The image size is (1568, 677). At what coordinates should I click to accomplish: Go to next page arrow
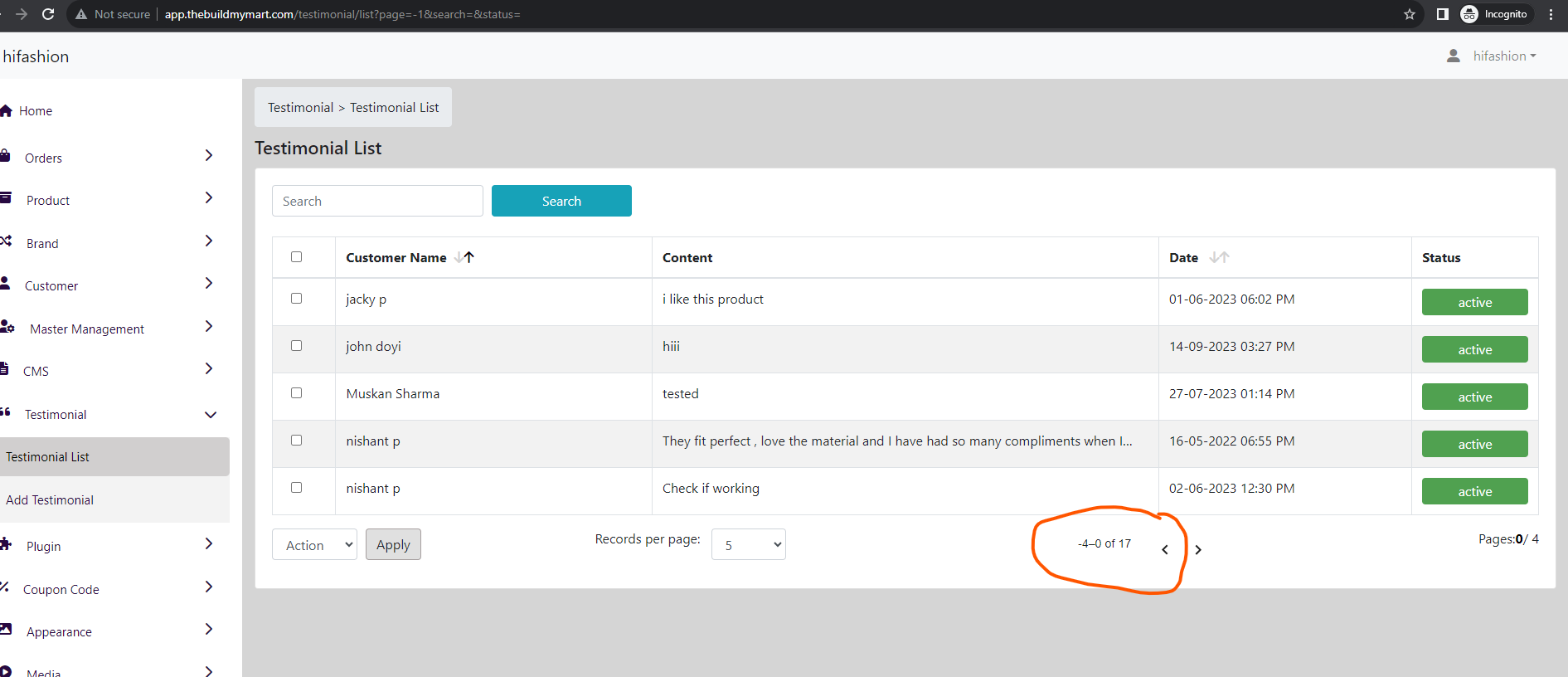point(1198,549)
